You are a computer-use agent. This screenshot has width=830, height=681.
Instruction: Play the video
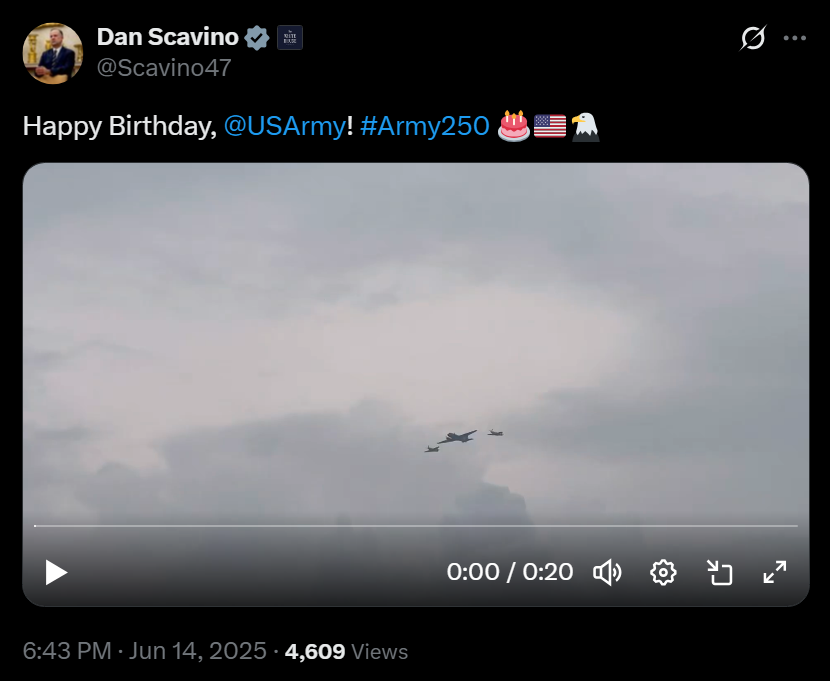[x=56, y=572]
